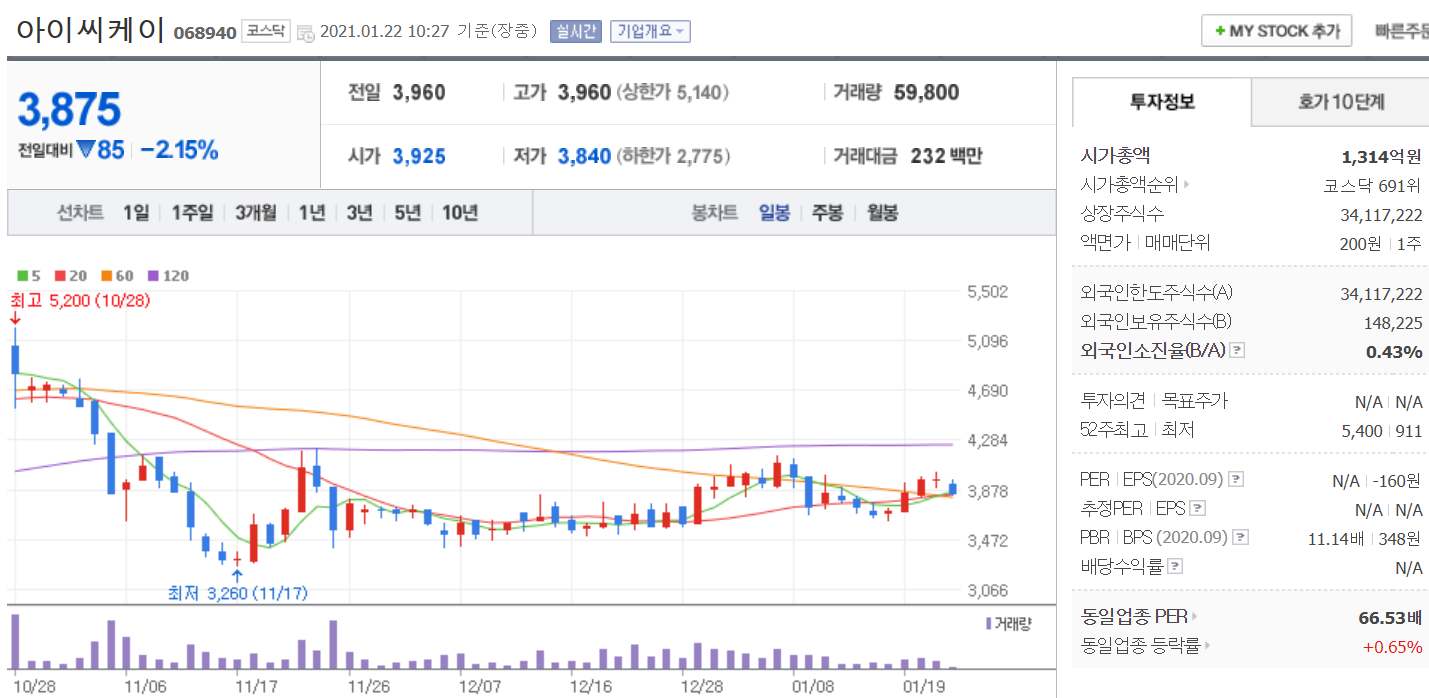Select the 투자정보 tab
1429x698 pixels.
(1162, 102)
